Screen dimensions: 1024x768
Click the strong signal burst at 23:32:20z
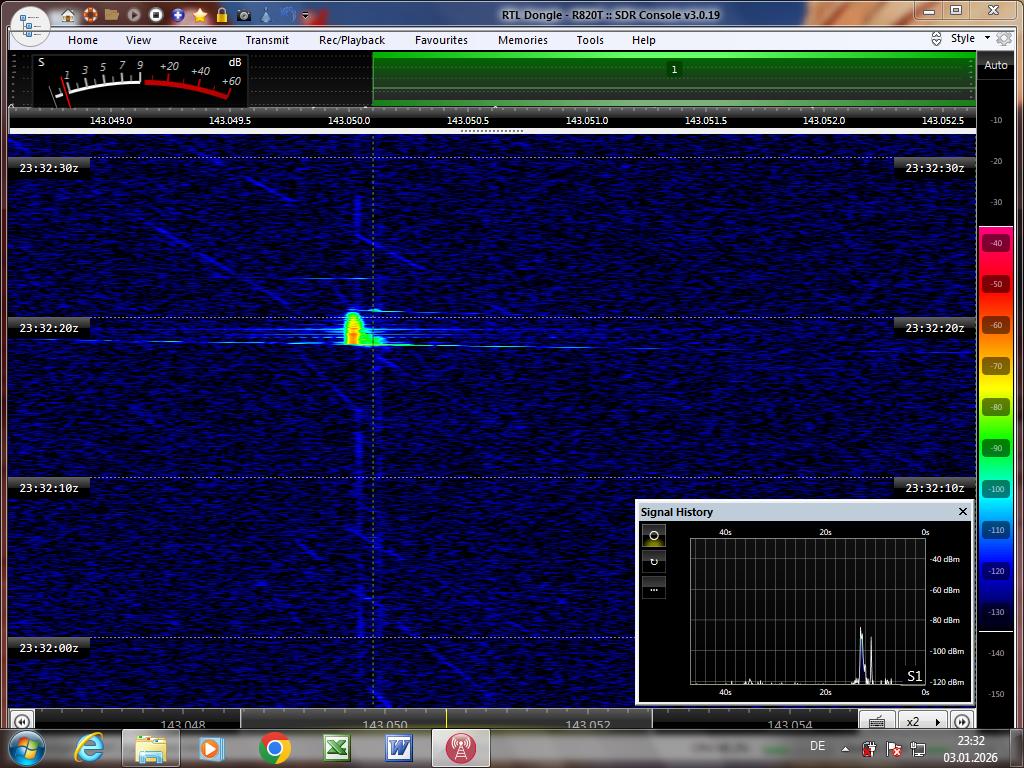[x=353, y=328]
